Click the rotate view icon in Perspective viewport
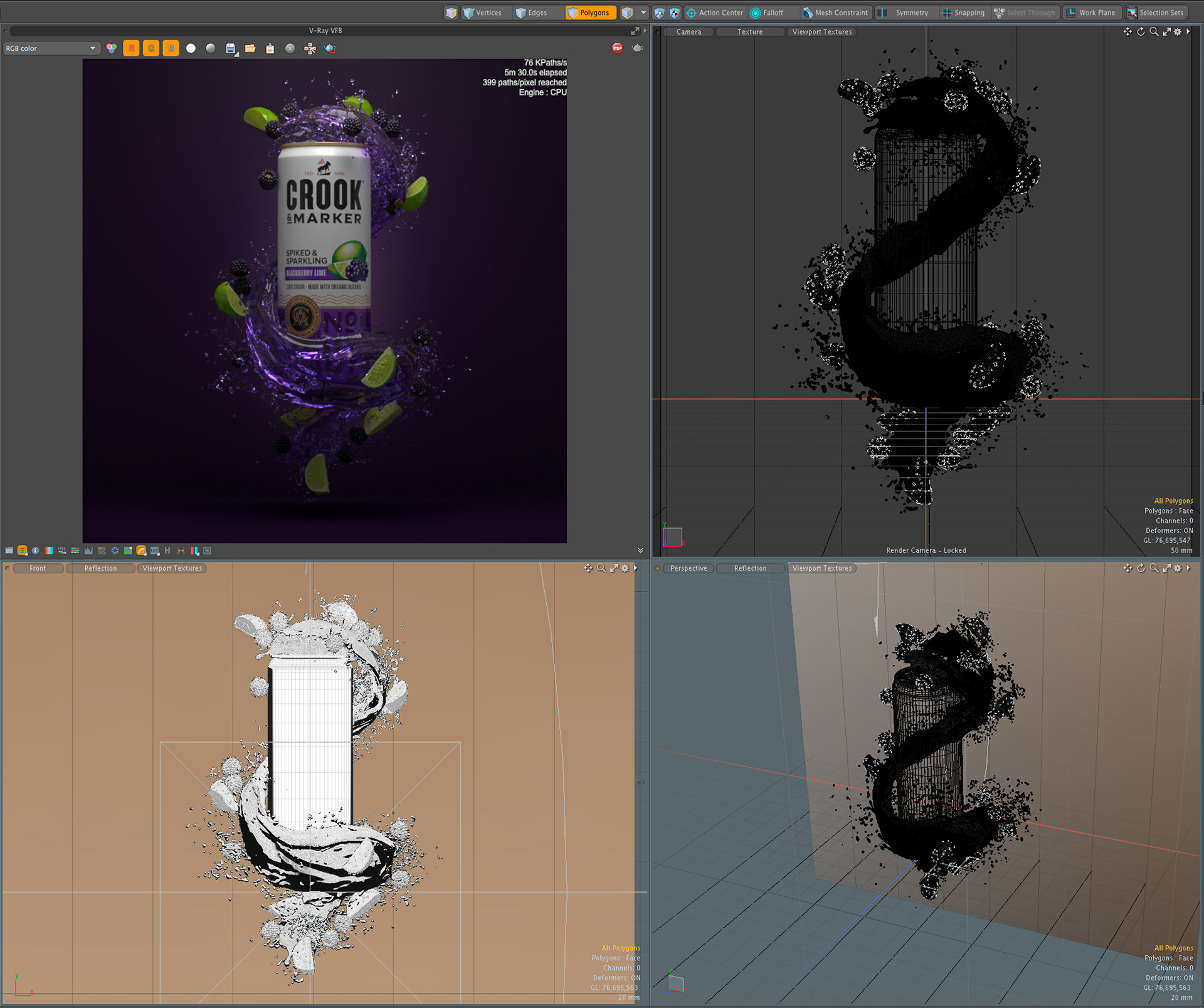This screenshot has width=1204, height=1008. [x=1141, y=568]
